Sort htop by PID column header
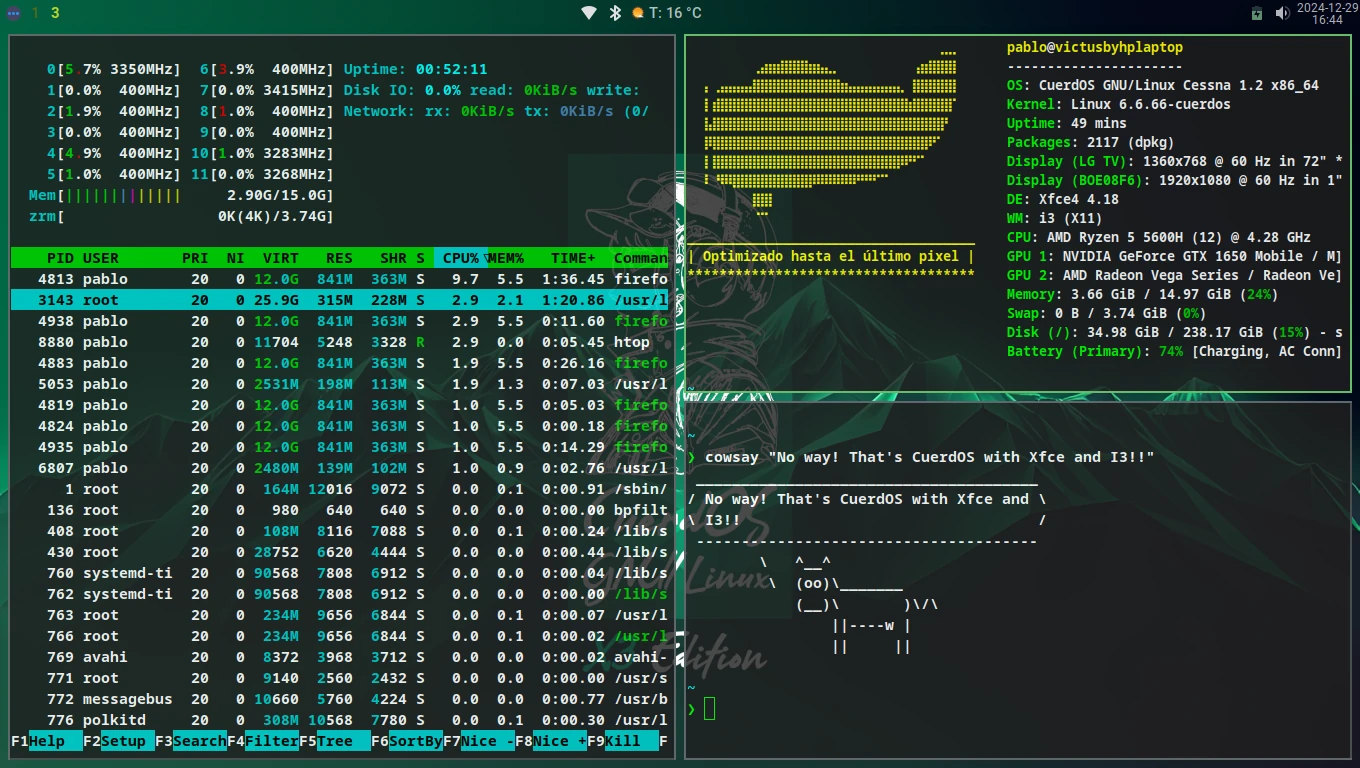The width and height of the screenshot is (1360, 768). pyautogui.click(x=60, y=258)
